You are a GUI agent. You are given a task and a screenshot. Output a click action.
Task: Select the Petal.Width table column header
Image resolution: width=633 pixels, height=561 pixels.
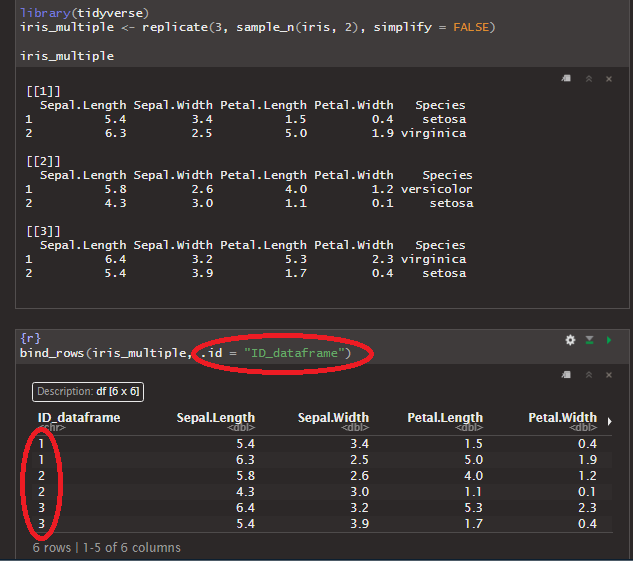click(x=562, y=417)
